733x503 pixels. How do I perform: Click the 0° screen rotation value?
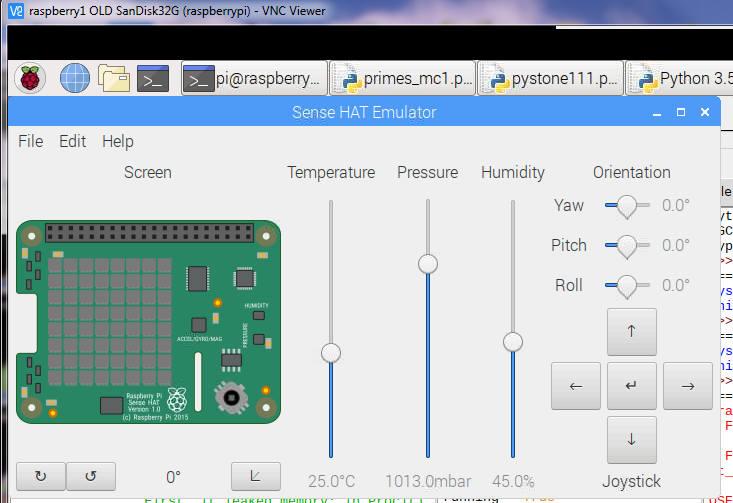[x=173, y=477]
